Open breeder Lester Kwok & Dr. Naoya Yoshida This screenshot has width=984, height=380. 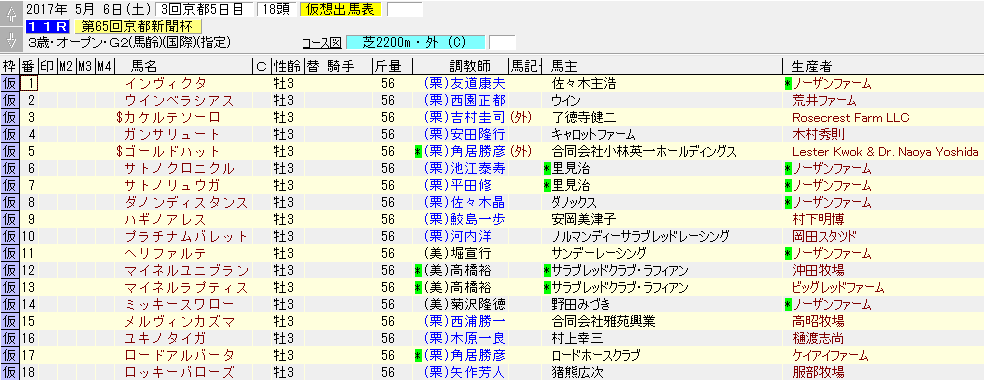point(885,151)
